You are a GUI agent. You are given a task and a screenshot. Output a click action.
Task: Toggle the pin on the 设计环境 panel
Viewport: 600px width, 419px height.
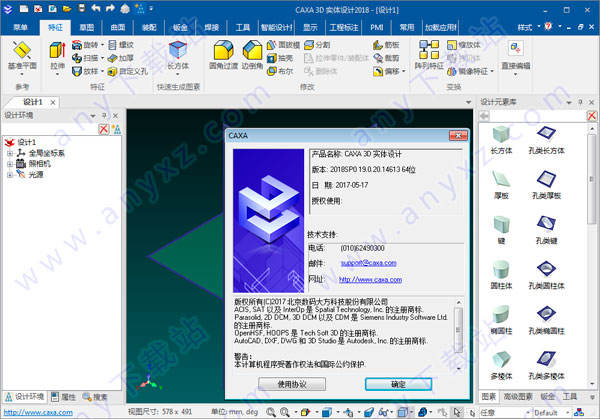[x=104, y=116]
